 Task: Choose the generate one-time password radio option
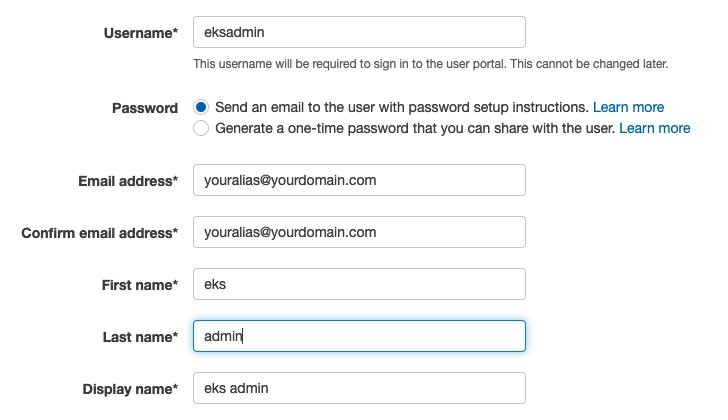point(201,128)
